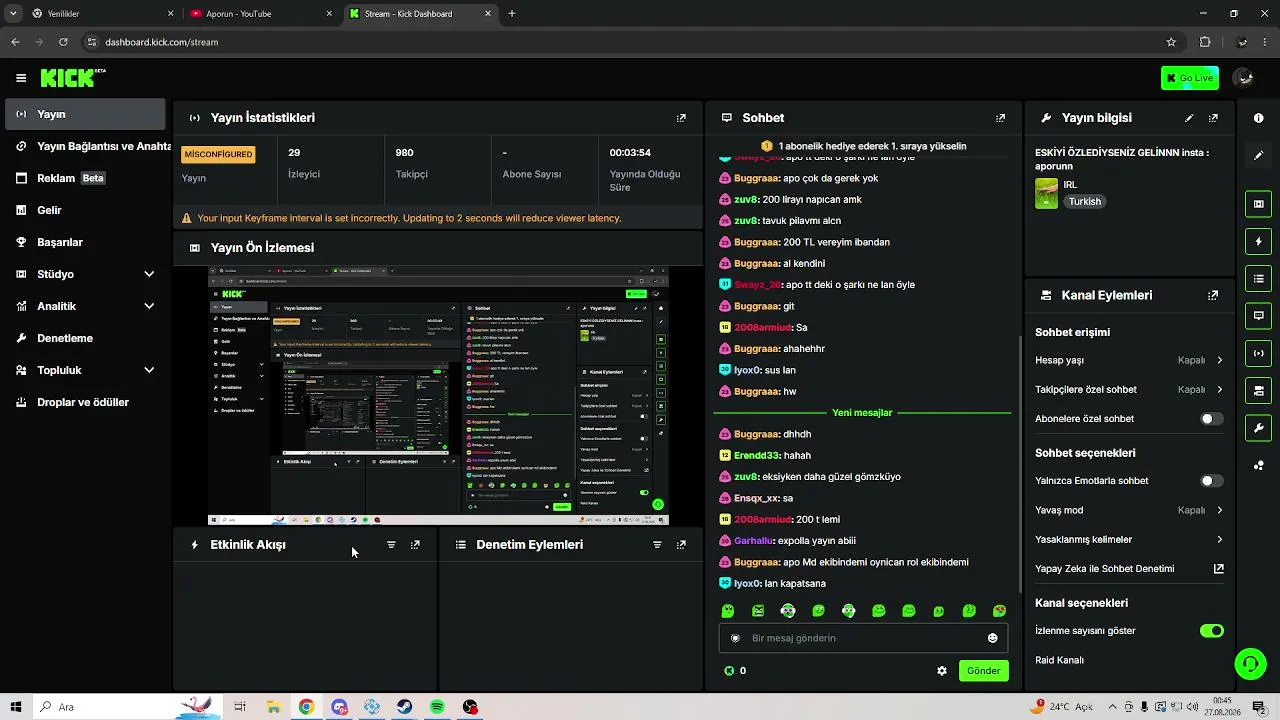The height and width of the screenshot is (720, 1280).
Task: Click the Gönder send button
Action: click(983, 671)
